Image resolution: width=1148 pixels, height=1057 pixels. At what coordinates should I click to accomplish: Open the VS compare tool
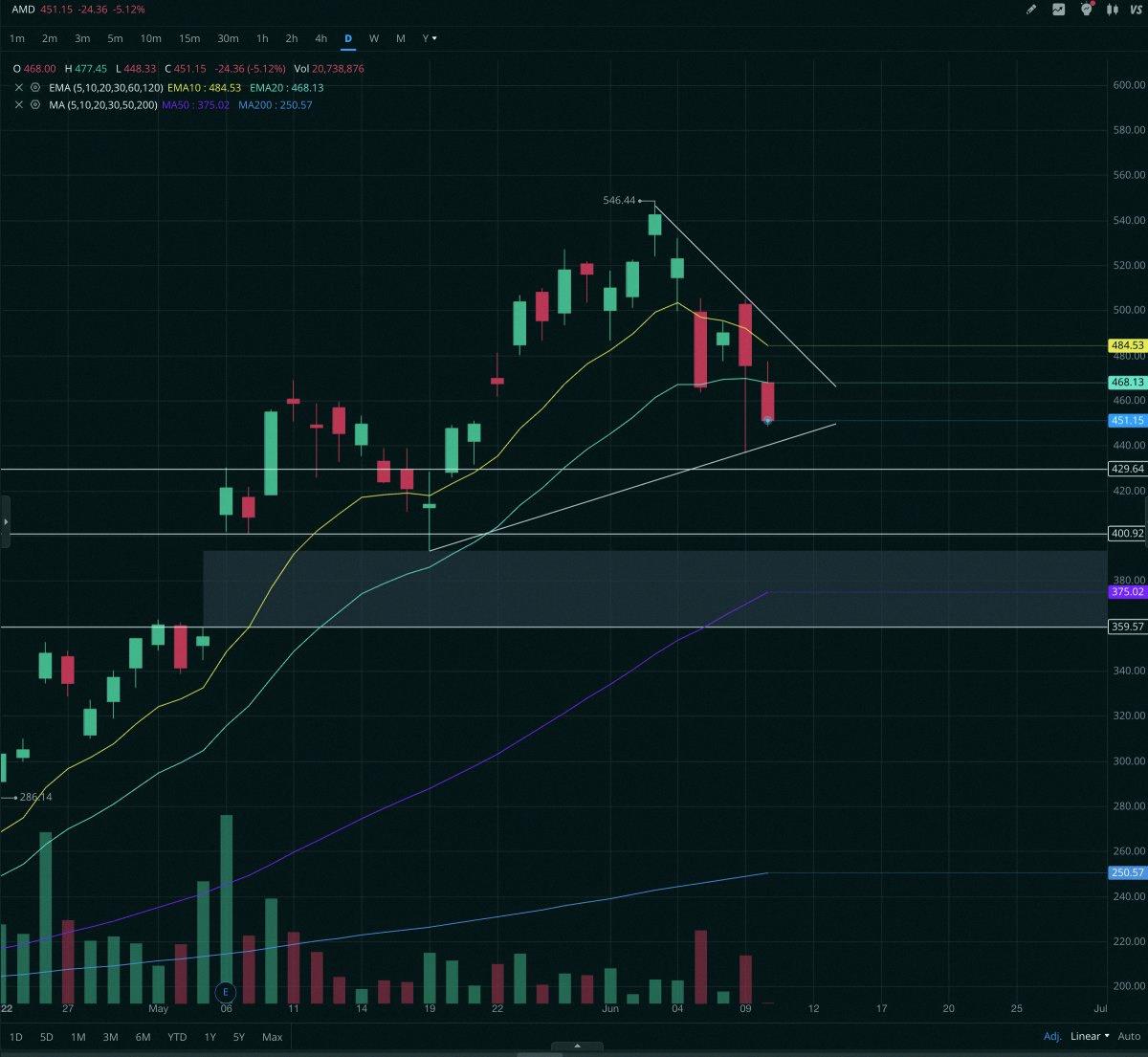coord(1137,10)
